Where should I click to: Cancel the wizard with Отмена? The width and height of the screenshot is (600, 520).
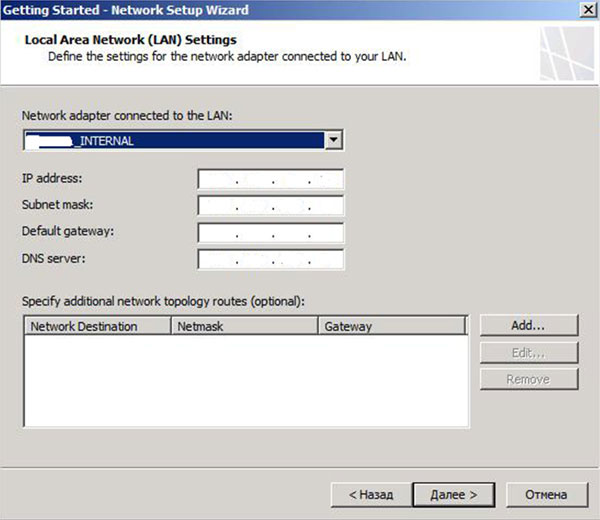[x=545, y=494]
